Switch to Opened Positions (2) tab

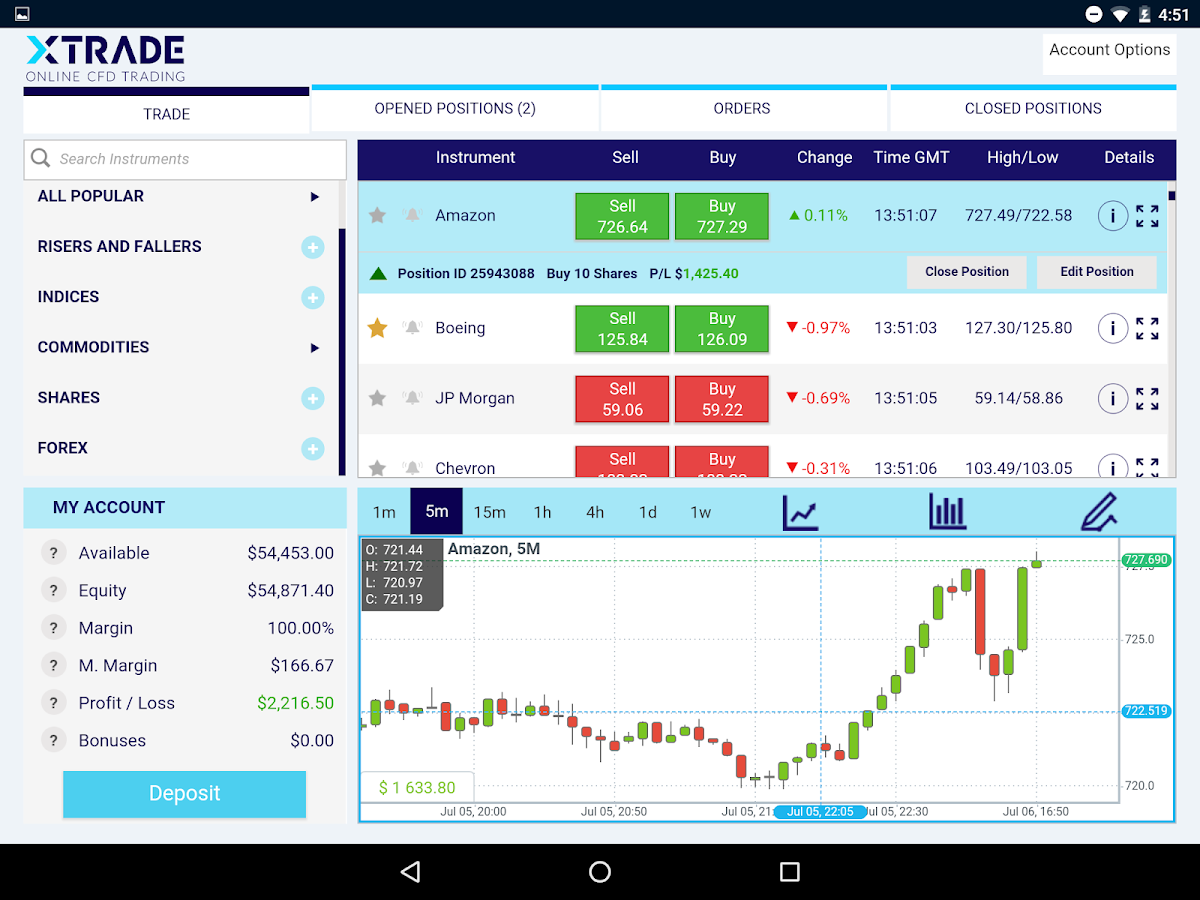[455, 108]
